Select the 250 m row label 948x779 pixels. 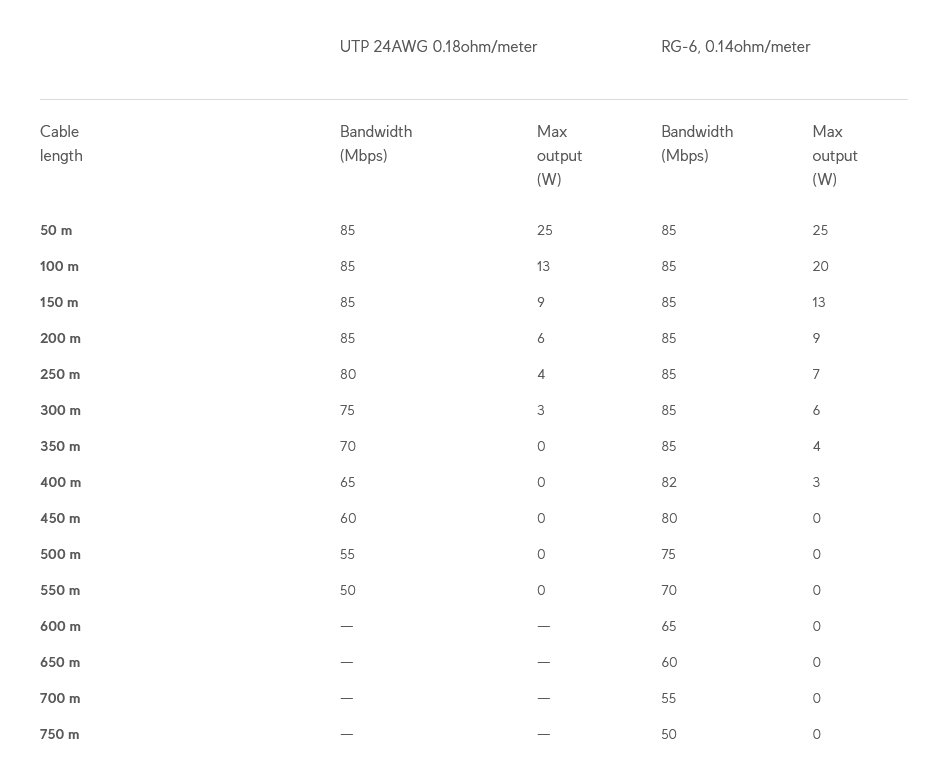[x=60, y=375]
